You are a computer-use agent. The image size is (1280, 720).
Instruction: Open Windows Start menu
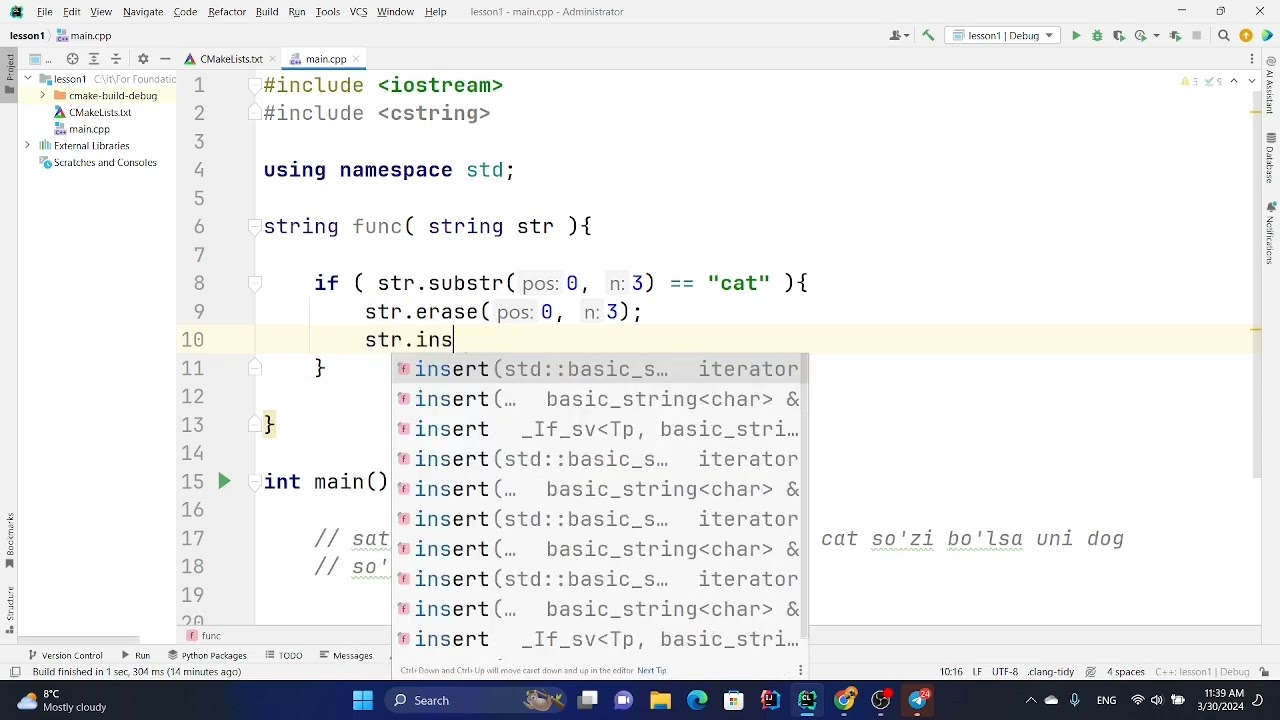tap(362, 700)
